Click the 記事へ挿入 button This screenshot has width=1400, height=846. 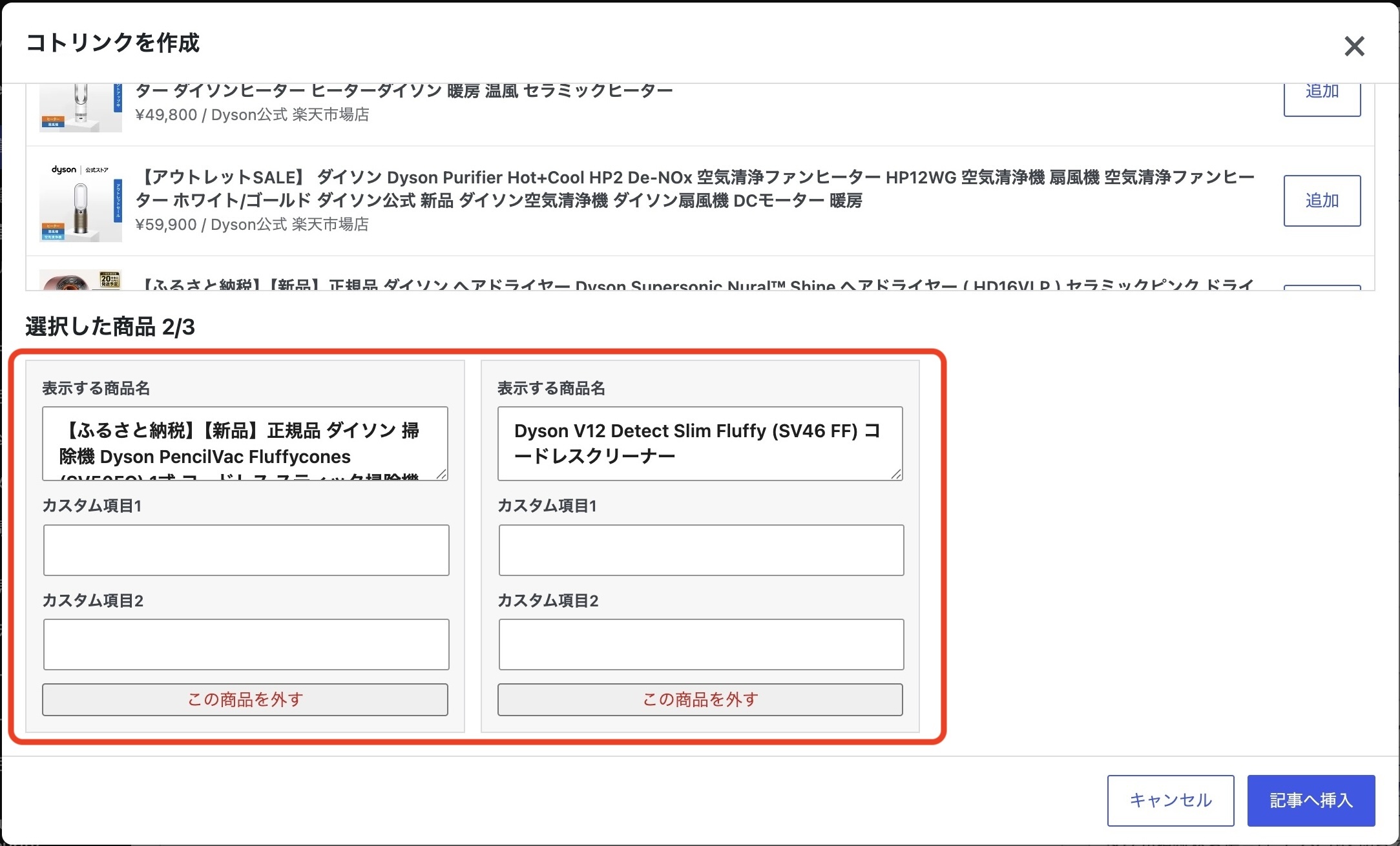point(1311,801)
